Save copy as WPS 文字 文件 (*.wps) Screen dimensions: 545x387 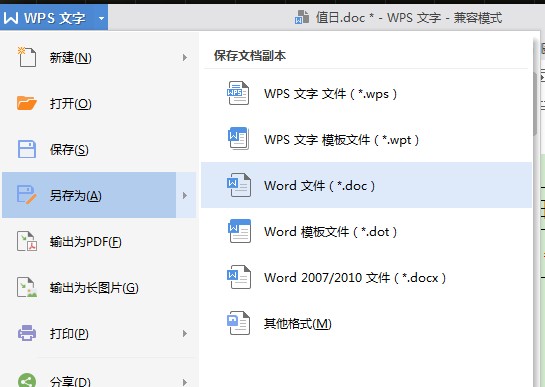(x=366, y=93)
